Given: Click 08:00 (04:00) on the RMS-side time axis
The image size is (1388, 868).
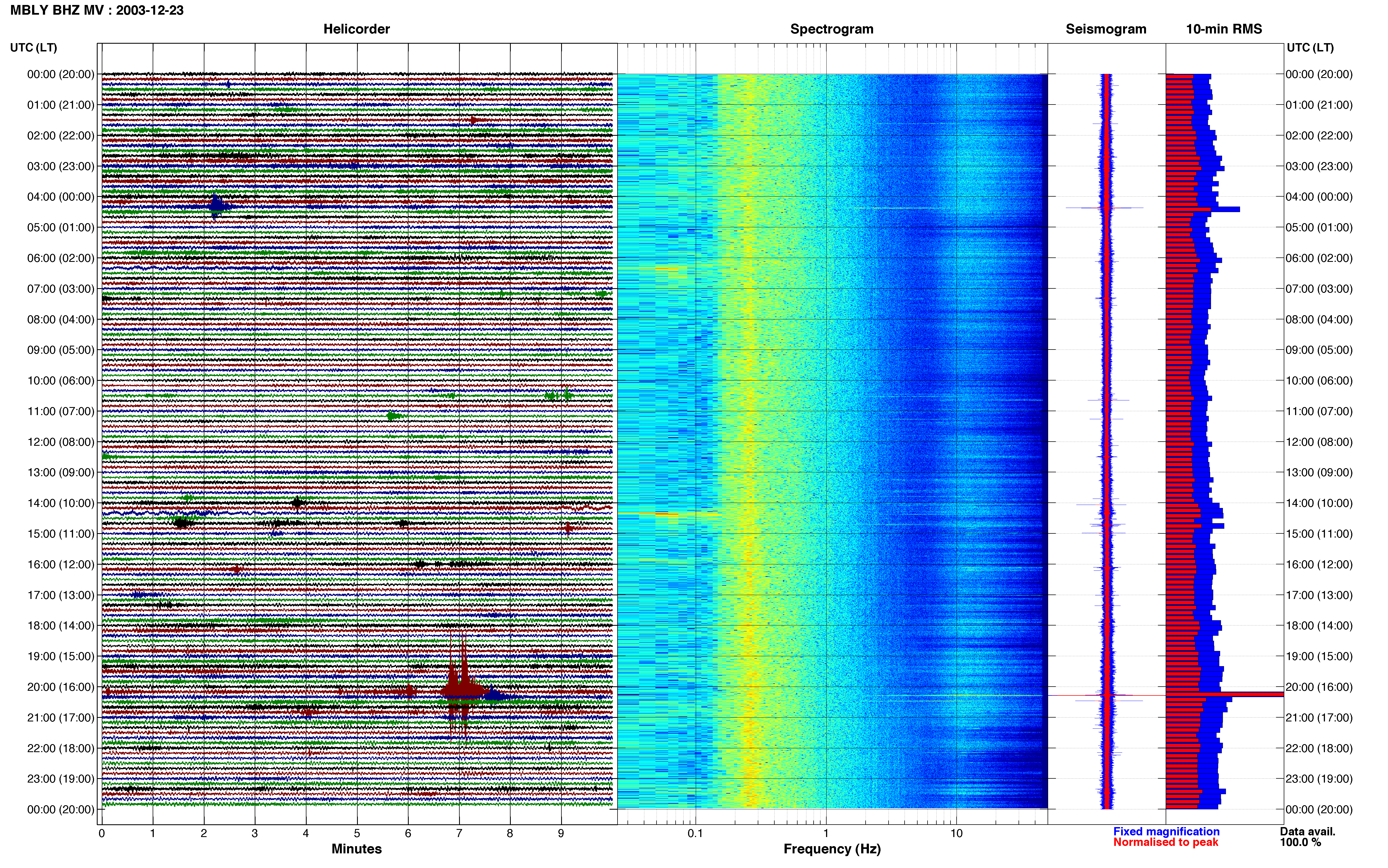Looking at the screenshot, I should (x=1319, y=319).
